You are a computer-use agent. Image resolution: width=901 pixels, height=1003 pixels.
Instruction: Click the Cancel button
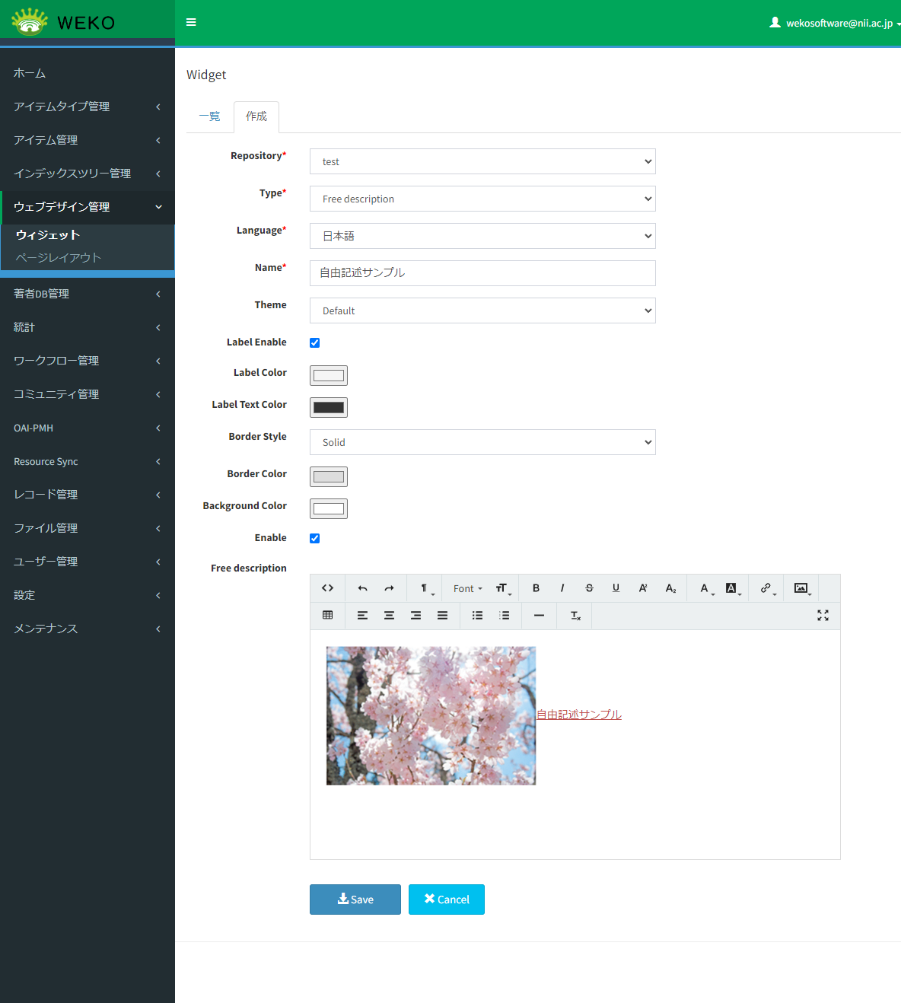pos(446,899)
